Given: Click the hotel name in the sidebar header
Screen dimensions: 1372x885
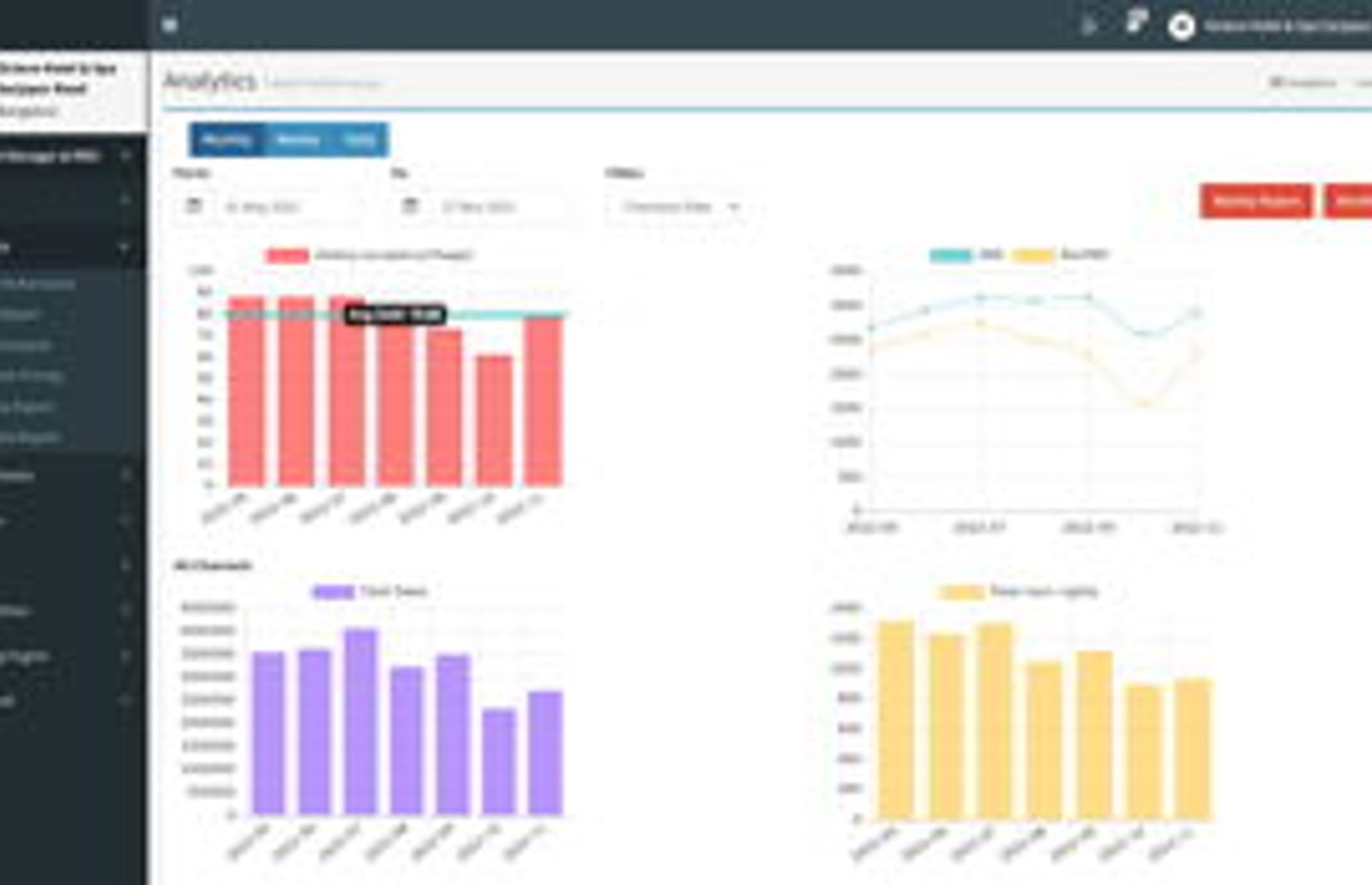Looking at the screenshot, I should tap(57, 78).
